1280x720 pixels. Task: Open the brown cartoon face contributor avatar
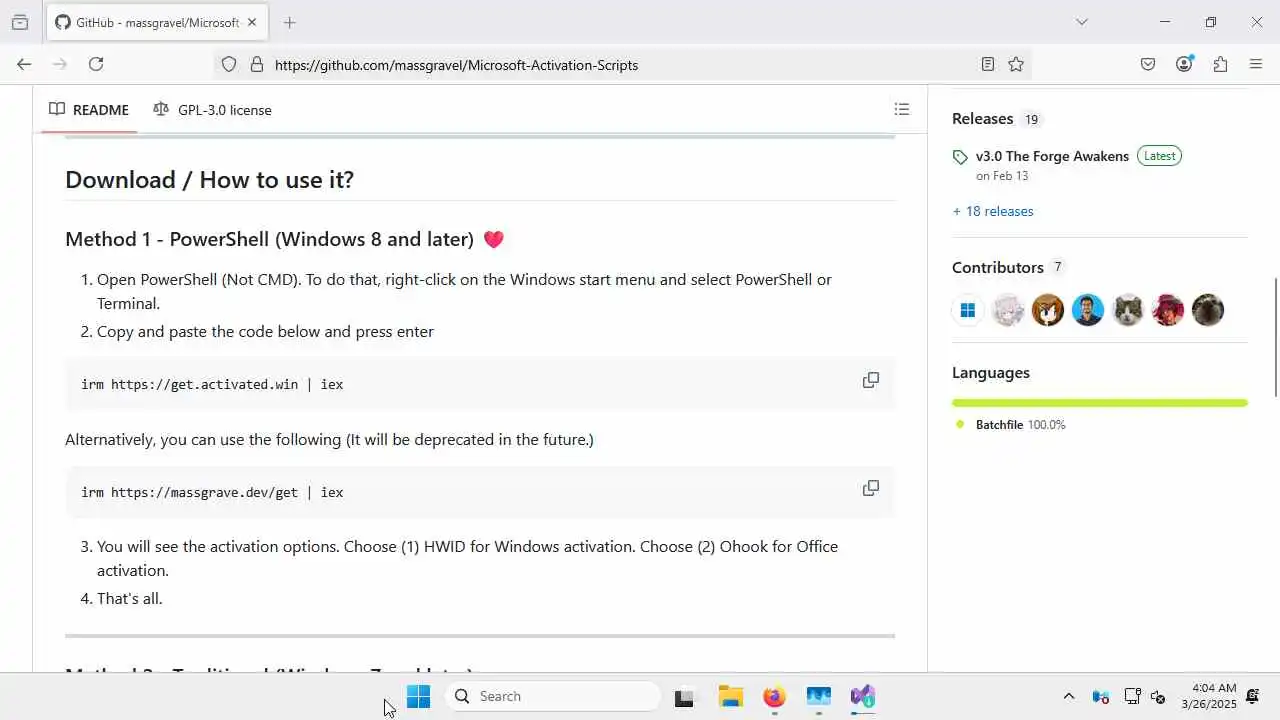tap(1048, 310)
